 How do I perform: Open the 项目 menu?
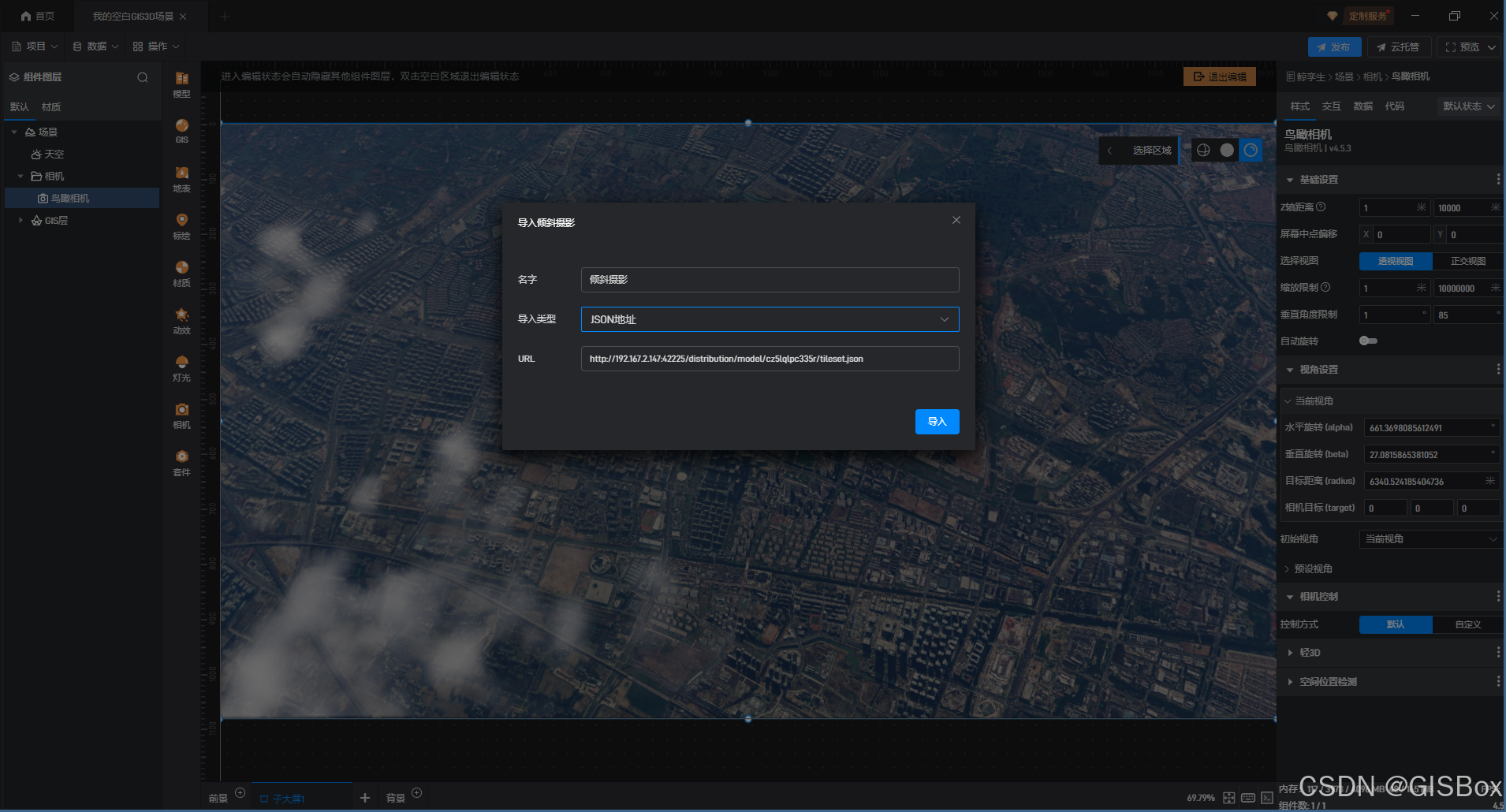pos(35,47)
